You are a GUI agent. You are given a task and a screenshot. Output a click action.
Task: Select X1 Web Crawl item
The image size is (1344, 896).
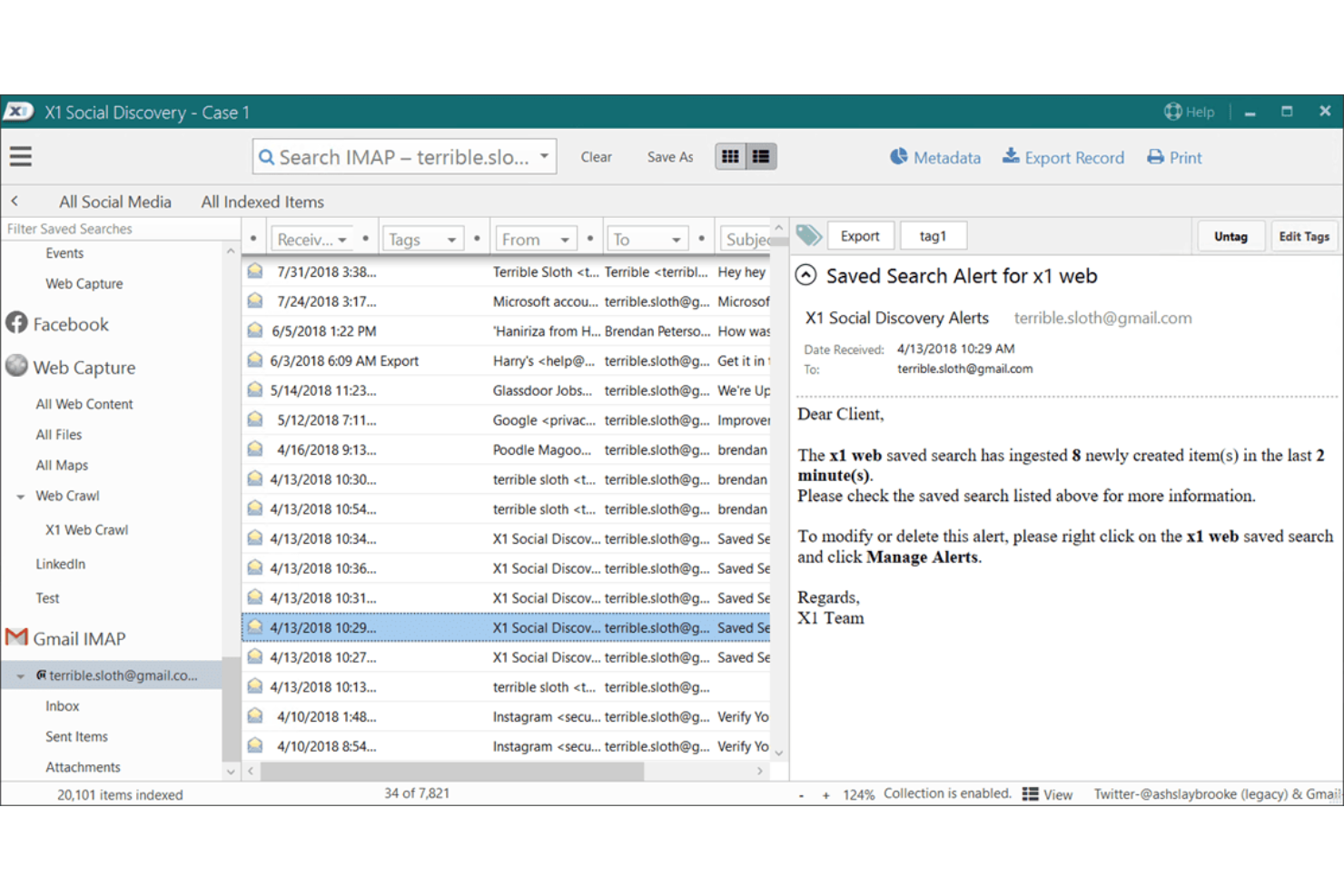click(87, 529)
